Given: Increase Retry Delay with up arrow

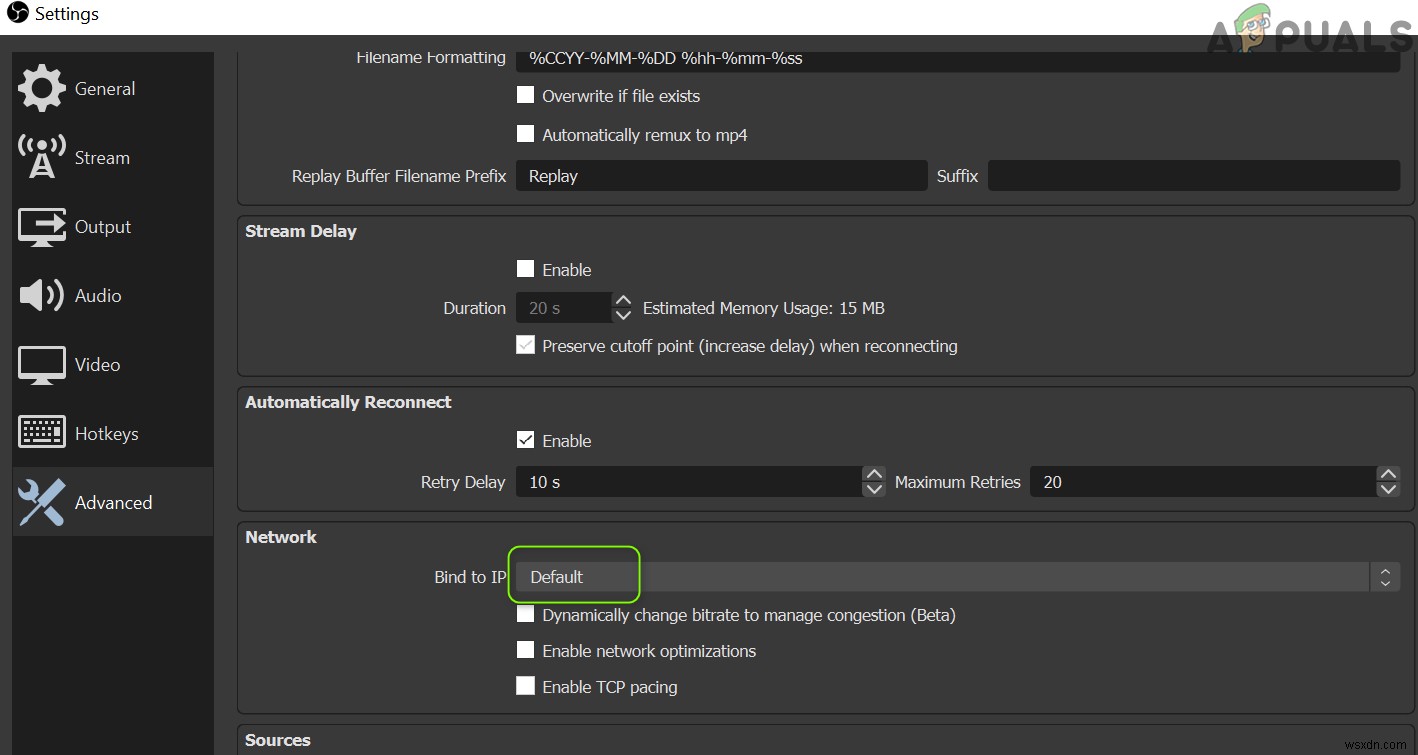Looking at the screenshot, I should click(874, 474).
